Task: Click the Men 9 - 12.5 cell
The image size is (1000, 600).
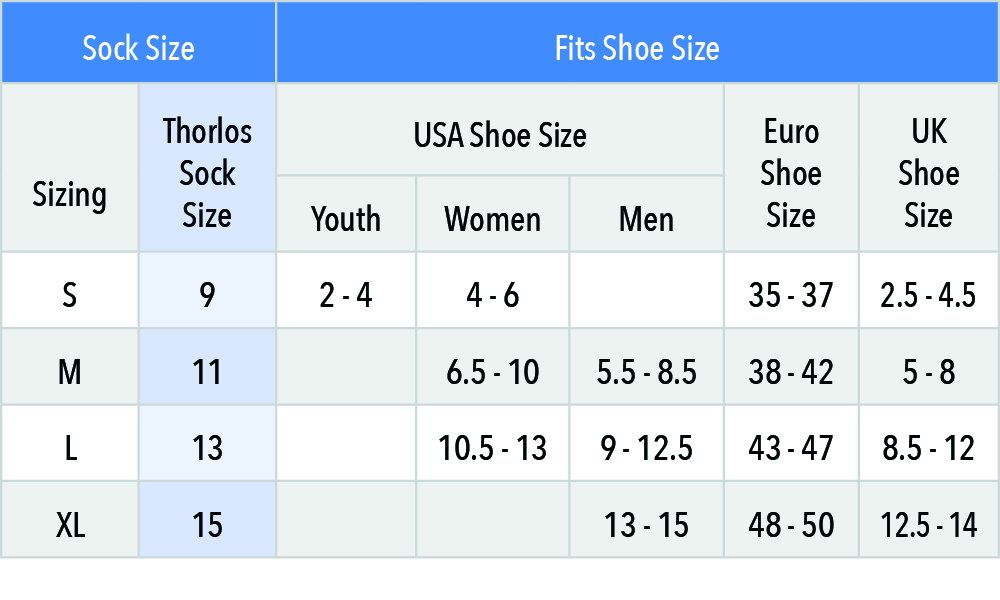Action: coord(647,443)
